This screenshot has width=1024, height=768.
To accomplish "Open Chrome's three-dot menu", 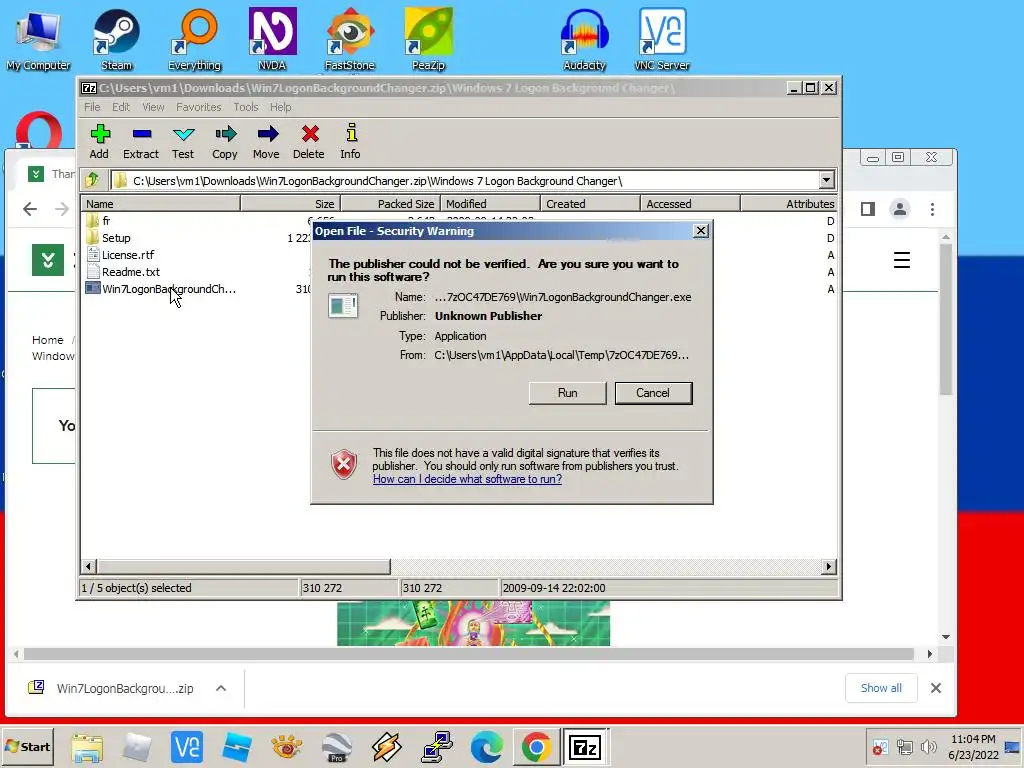I will tap(933, 209).
